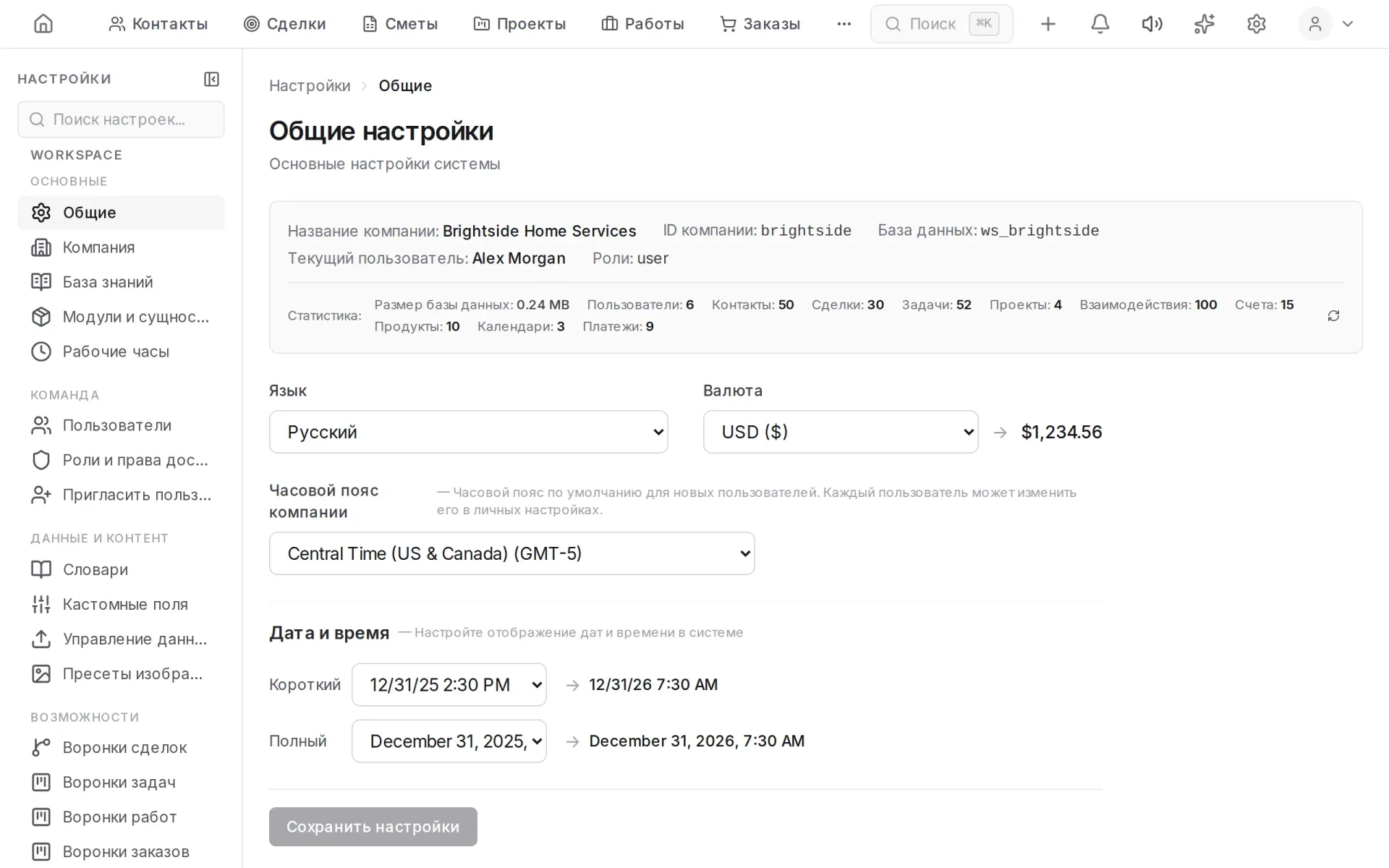Screen dimensions: 1389x868
Task: Open Воронки работ settings
Action: tap(121, 817)
